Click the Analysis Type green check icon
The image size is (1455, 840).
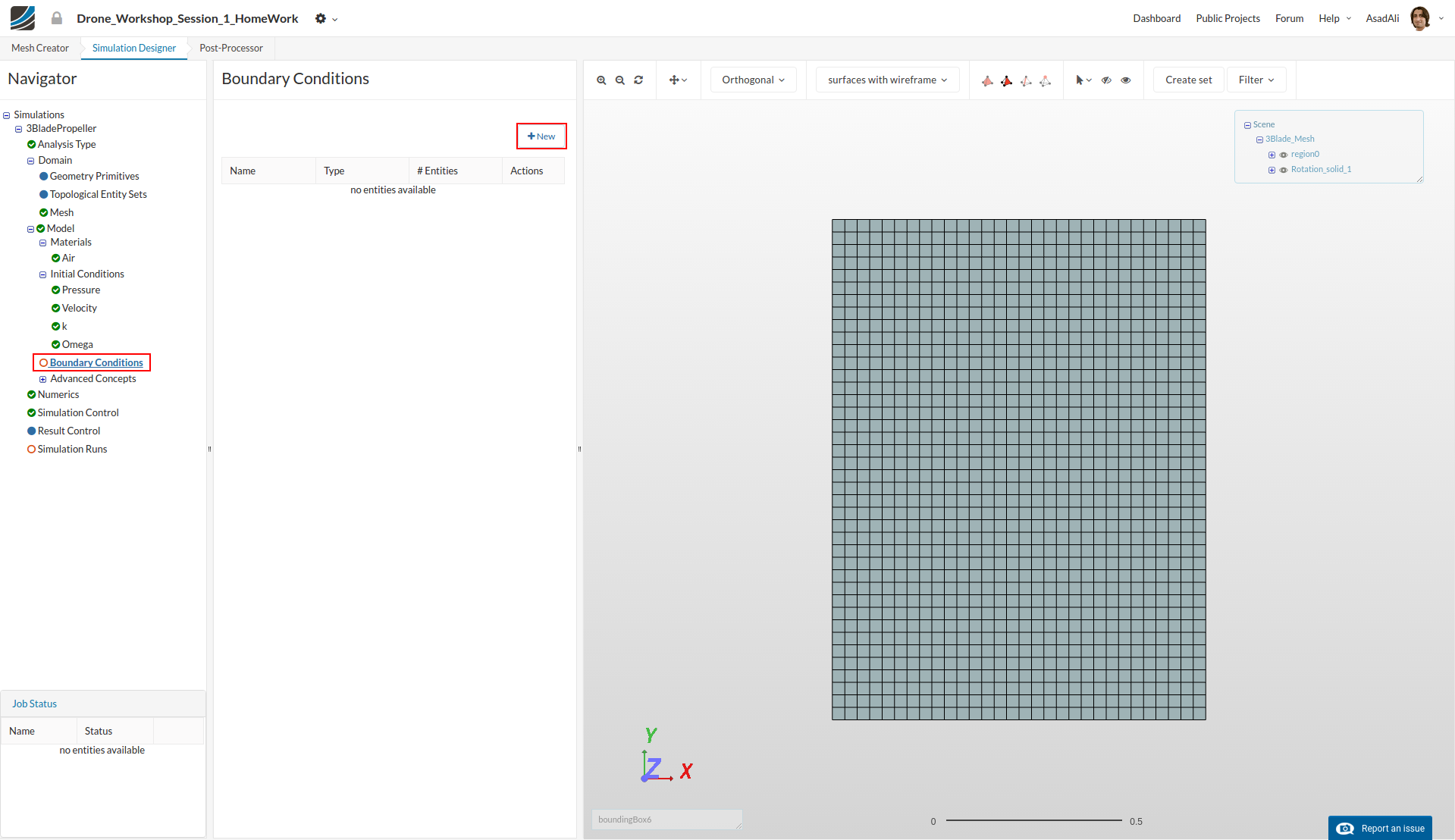pos(31,145)
